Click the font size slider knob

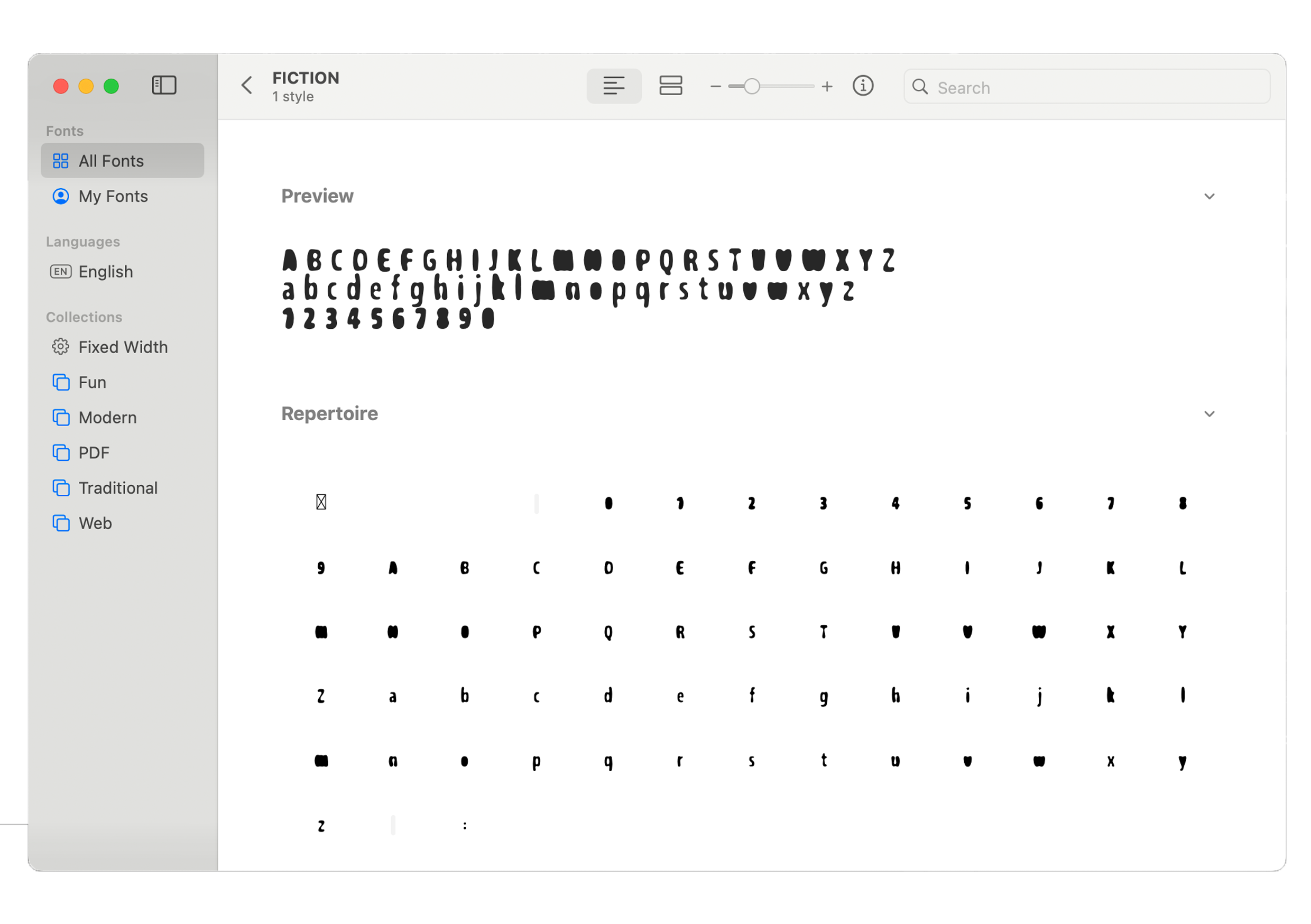(752, 87)
